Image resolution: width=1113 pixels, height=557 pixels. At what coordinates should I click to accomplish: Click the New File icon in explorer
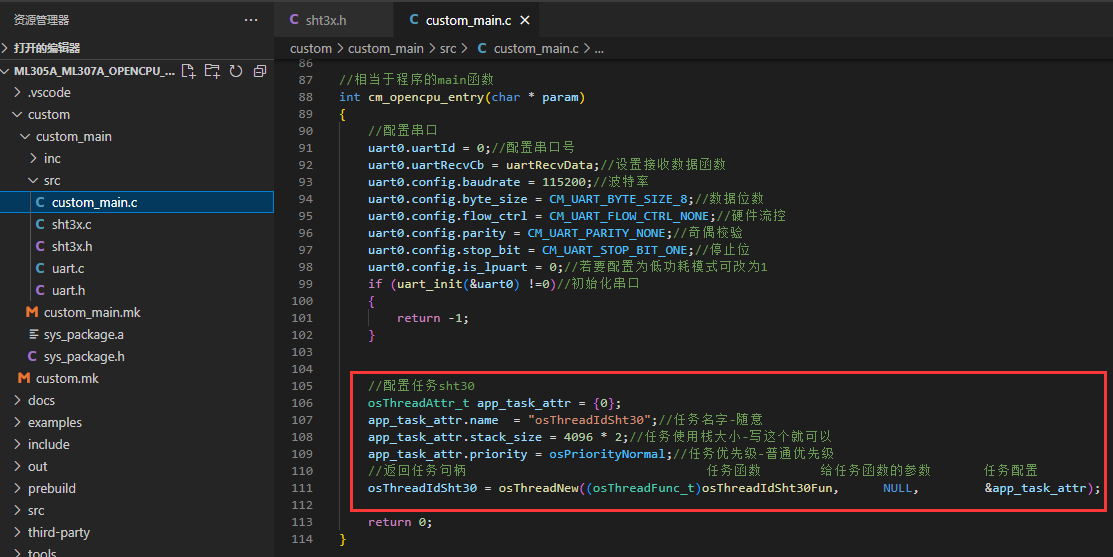(x=188, y=71)
